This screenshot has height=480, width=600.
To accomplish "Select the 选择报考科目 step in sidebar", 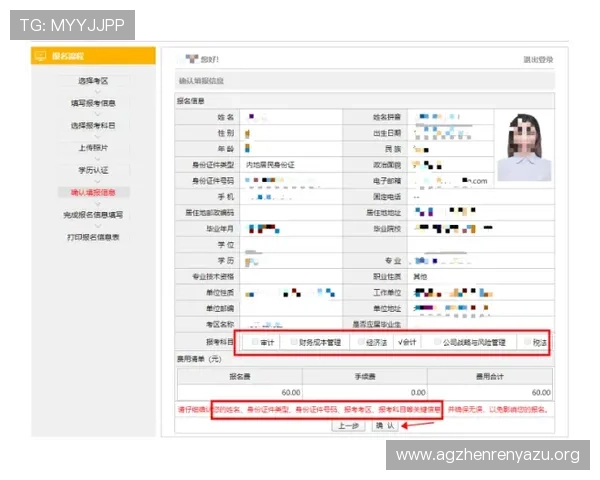I will pyautogui.click(x=93, y=125).
